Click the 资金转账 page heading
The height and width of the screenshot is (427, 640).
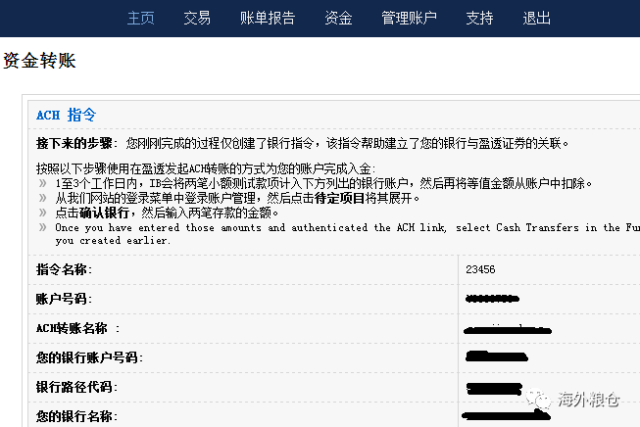pos(39,61)
